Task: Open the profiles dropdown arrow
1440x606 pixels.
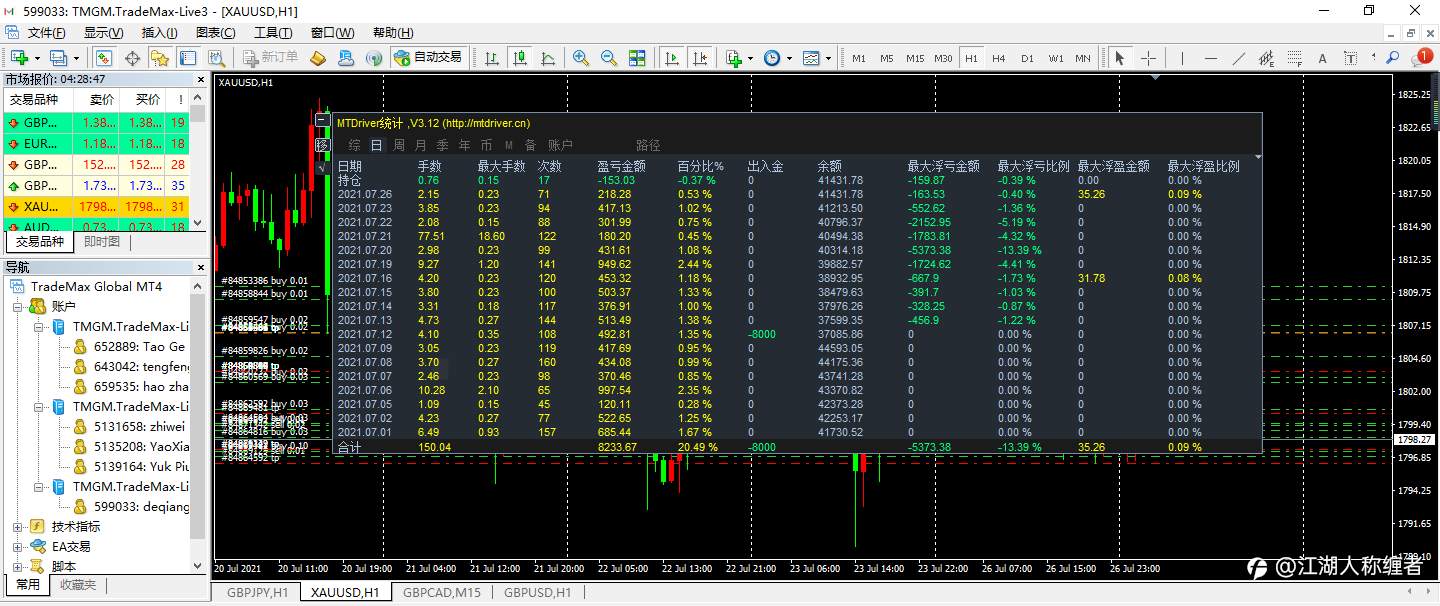Action: tap(76, 58)
